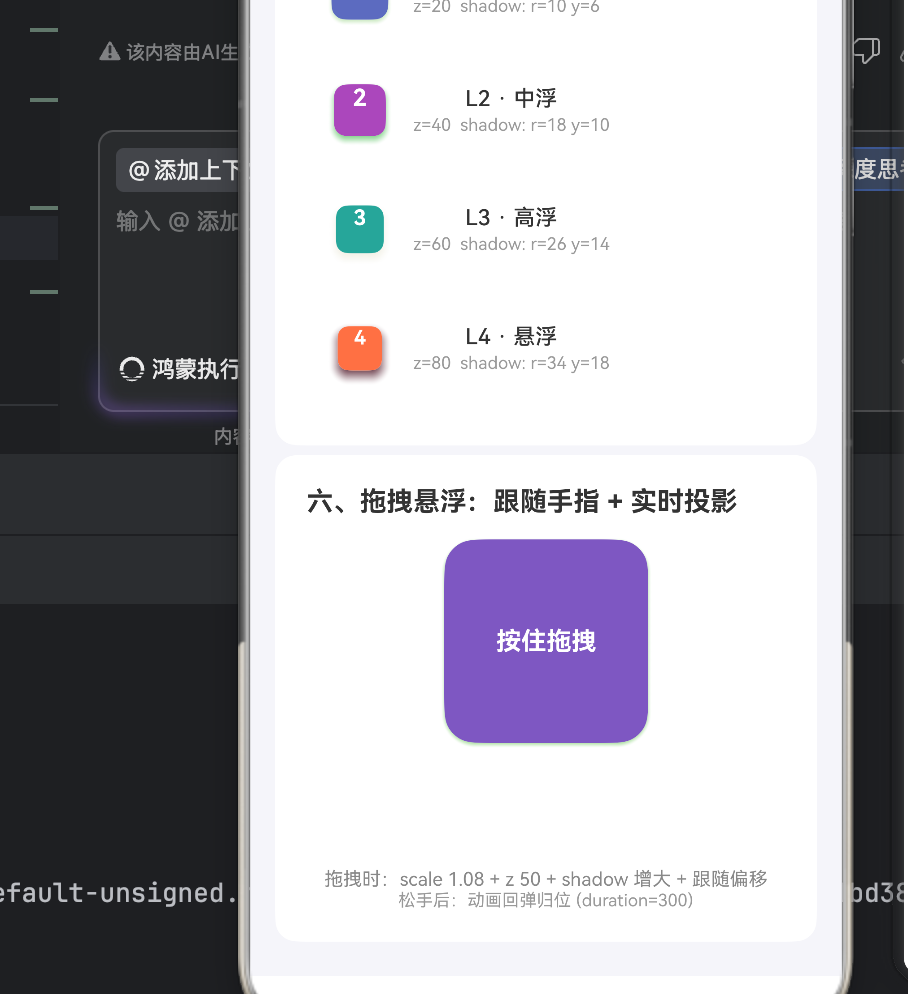Click the L4 · 悬浮 label
The height and width of the screenshot is (994, 908).
tap(511, 337)
